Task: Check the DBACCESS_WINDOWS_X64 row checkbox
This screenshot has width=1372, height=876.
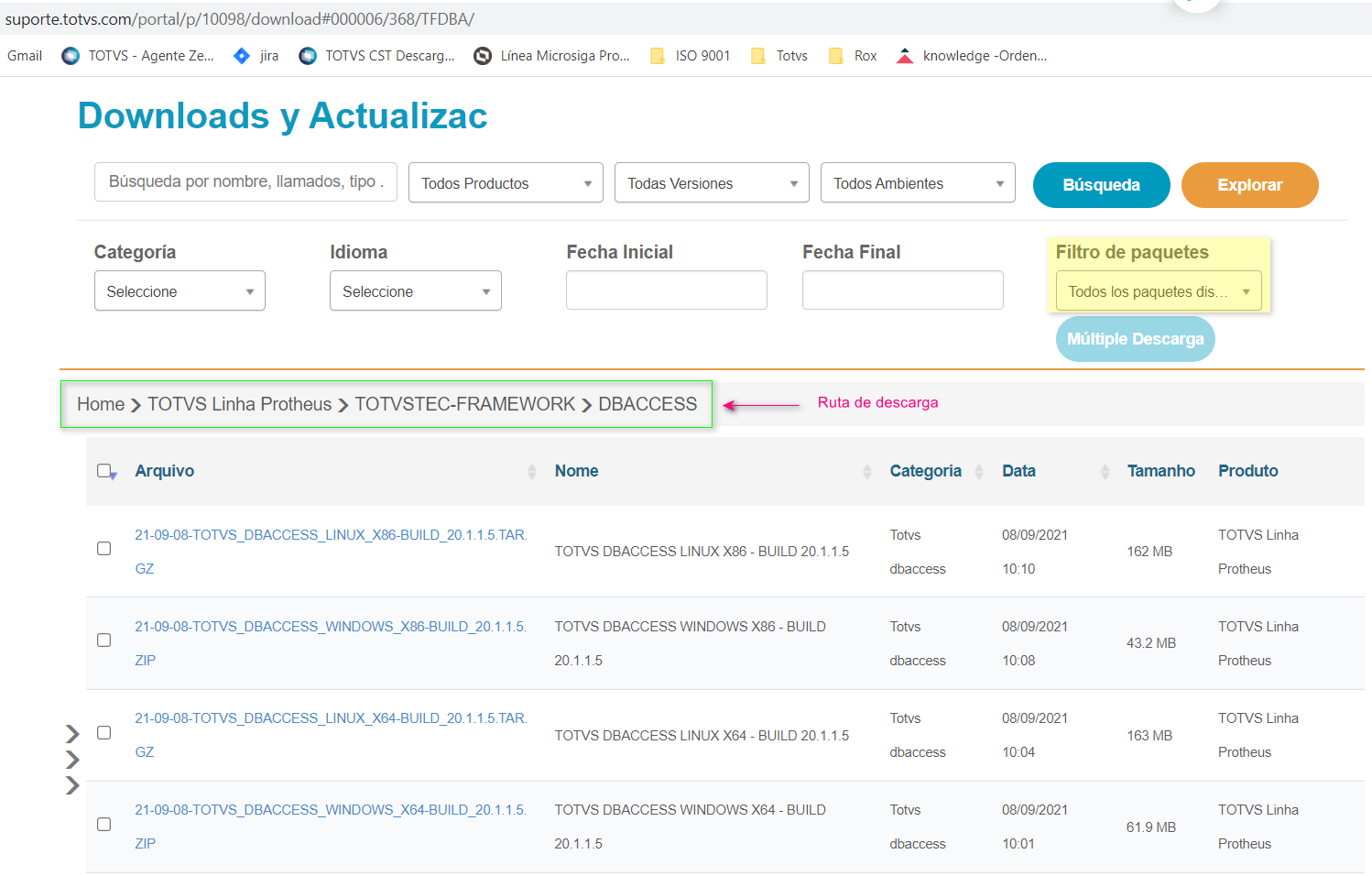Action: coord(104,825)
